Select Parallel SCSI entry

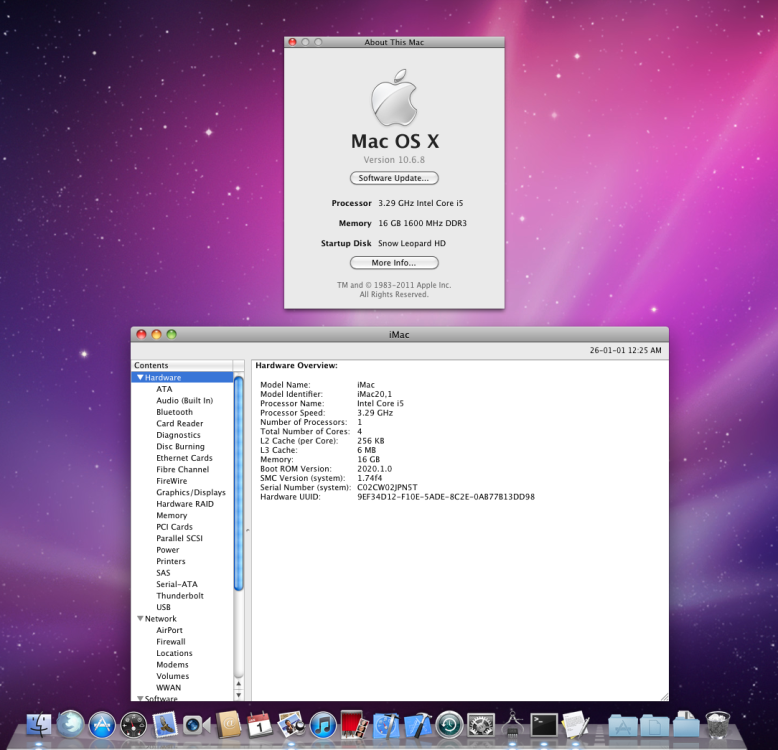click(179, 538)
